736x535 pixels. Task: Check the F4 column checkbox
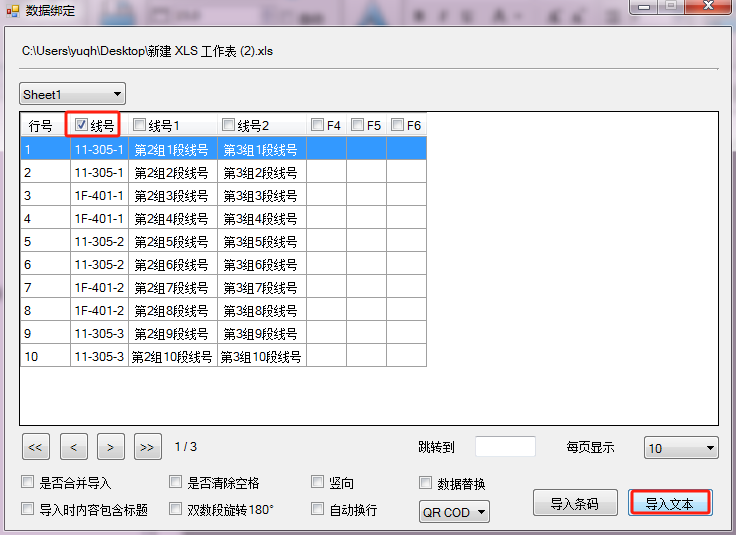317,125
